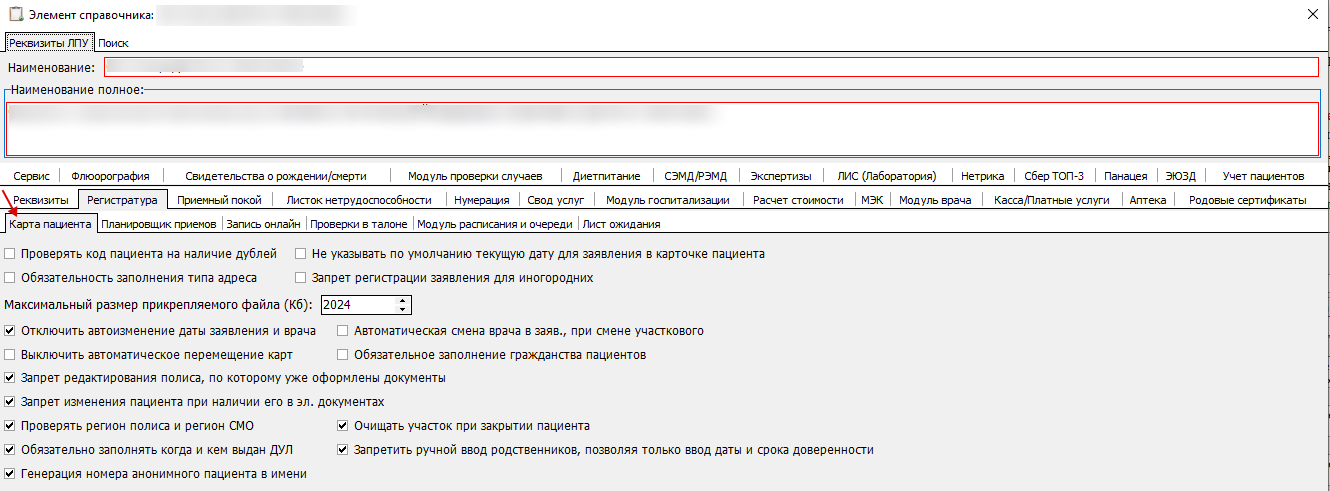
Task: Switch to the Реквизиты tab
Action: coord(41,200)
